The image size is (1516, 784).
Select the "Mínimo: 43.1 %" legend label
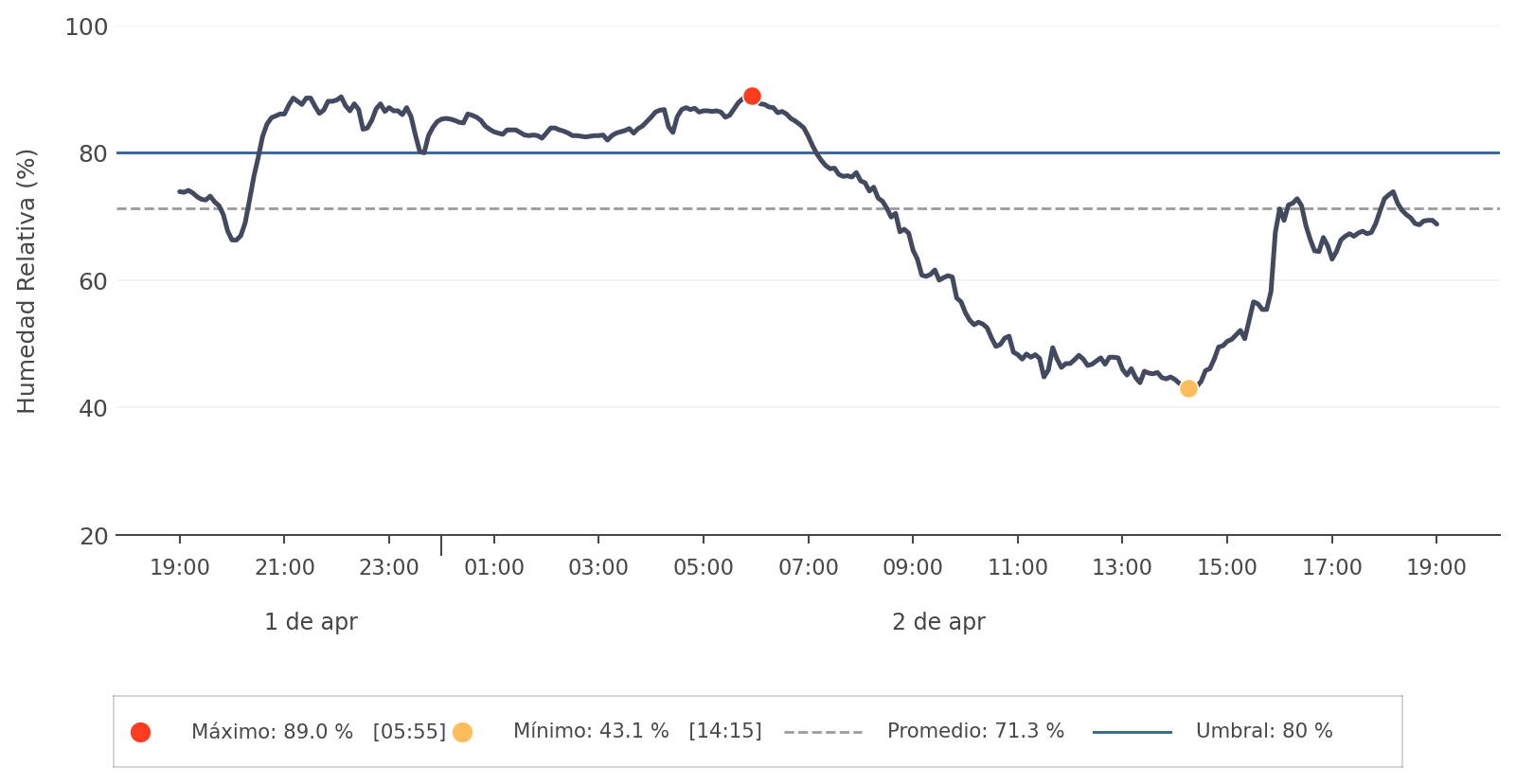point(591,732)
